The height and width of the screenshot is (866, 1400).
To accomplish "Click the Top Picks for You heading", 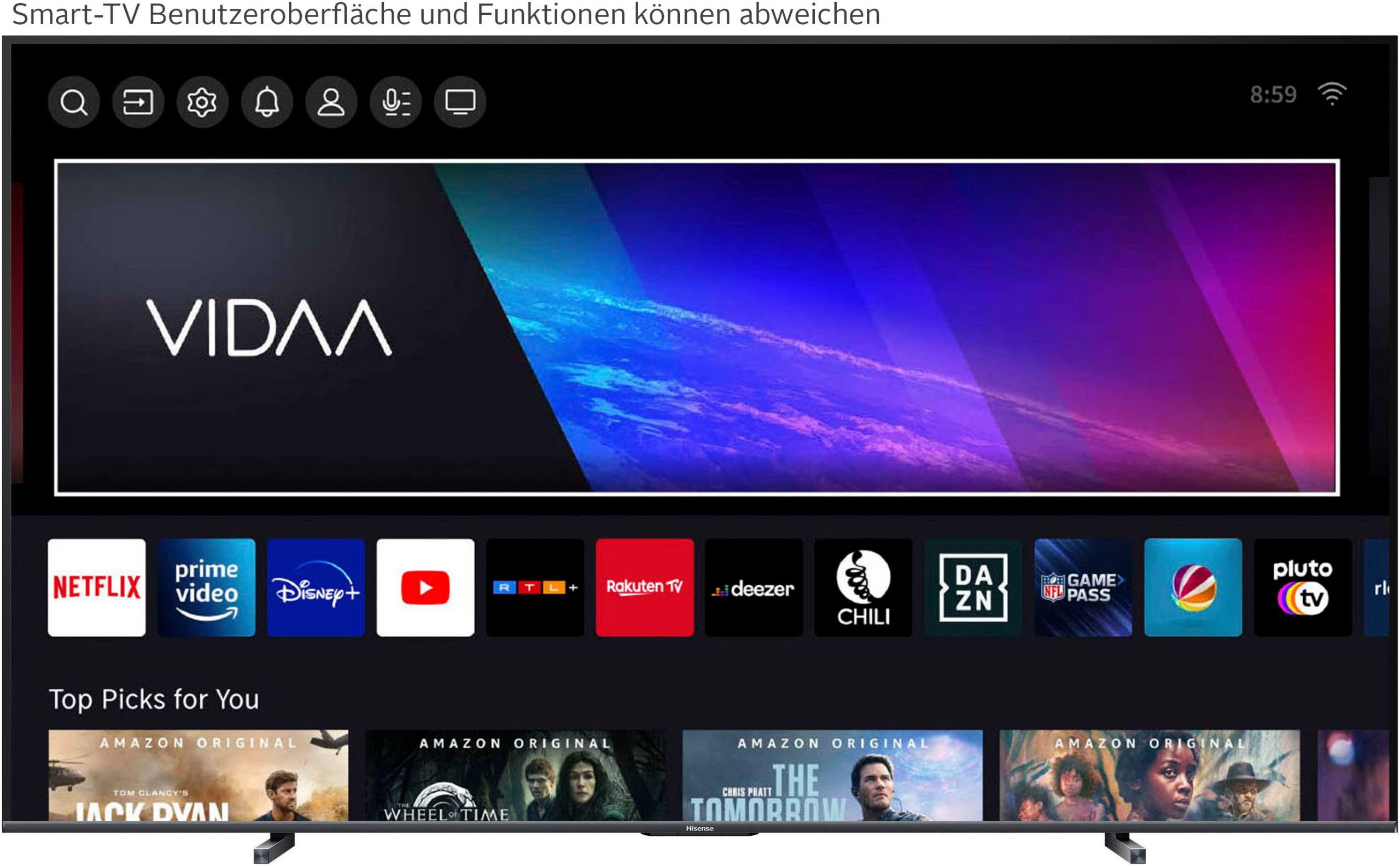I will (154, 700).
